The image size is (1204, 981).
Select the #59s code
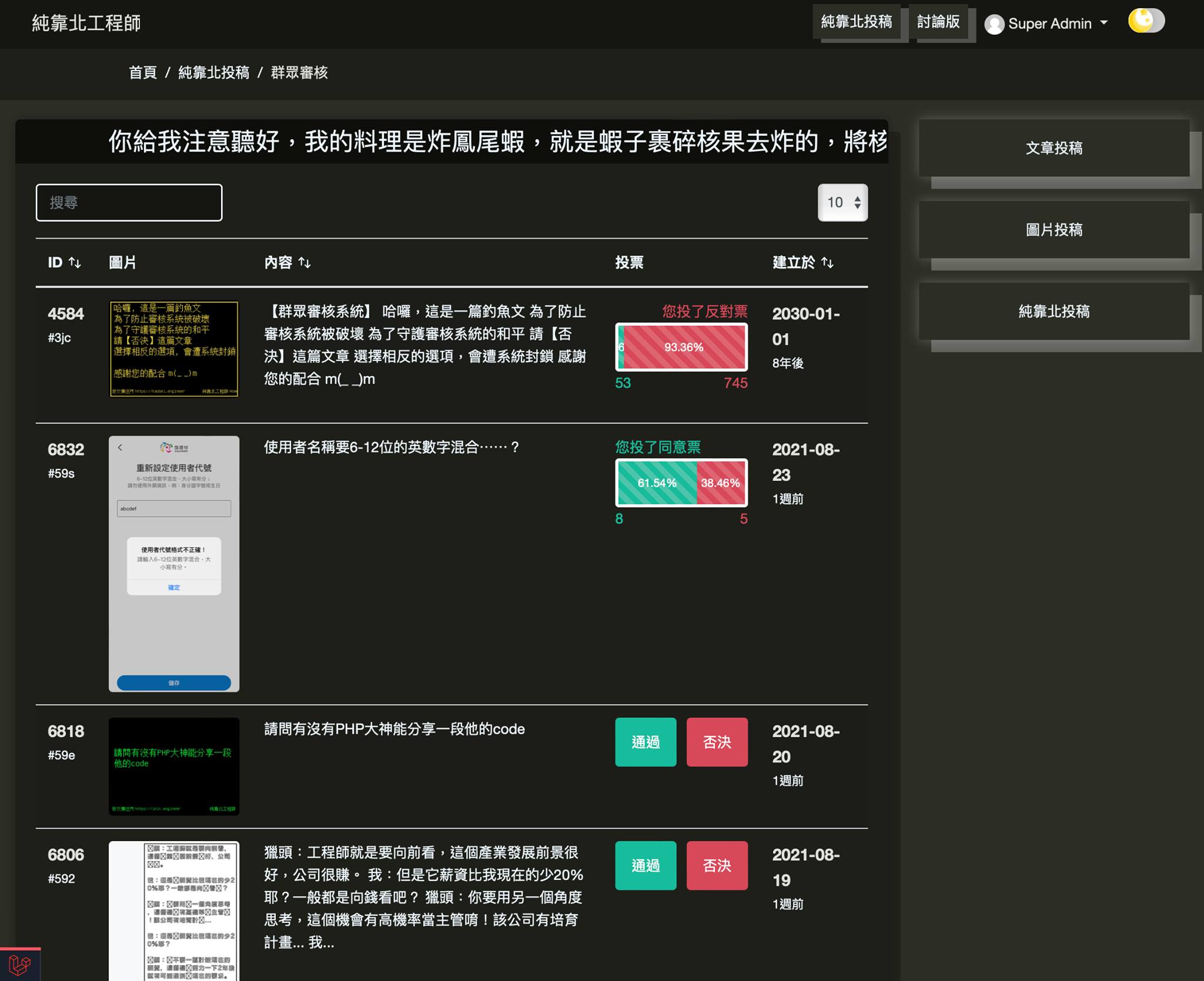point(61,474)
